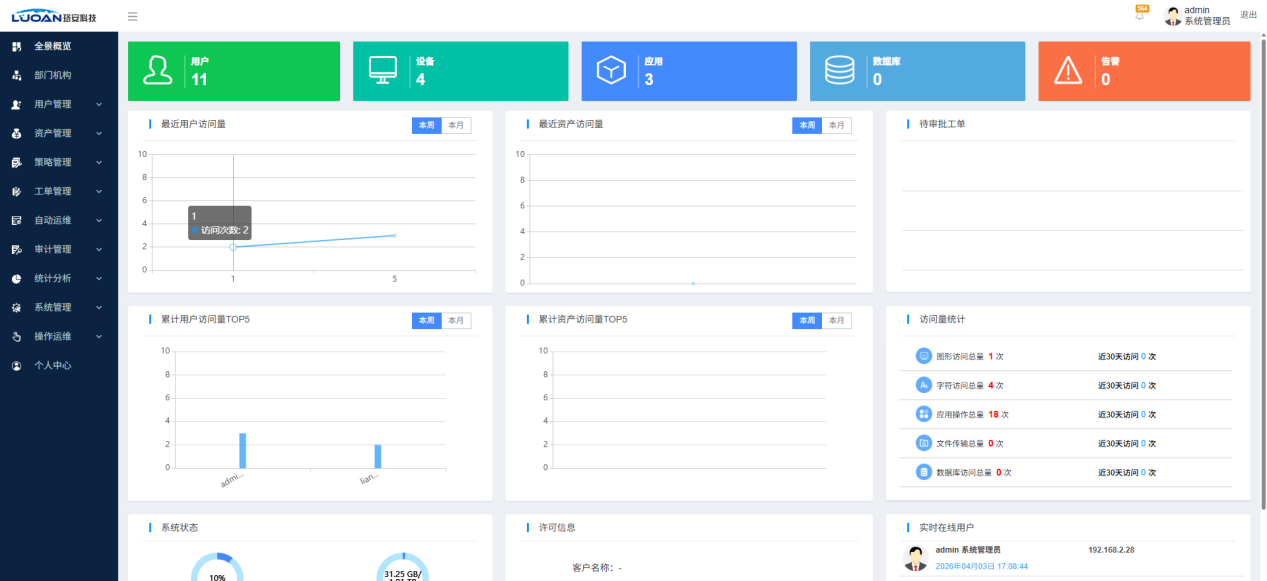The width and height of the screenshot is (1267, 581).
Task: Expand the 用户管理 chevron
Action: (99, 104)
